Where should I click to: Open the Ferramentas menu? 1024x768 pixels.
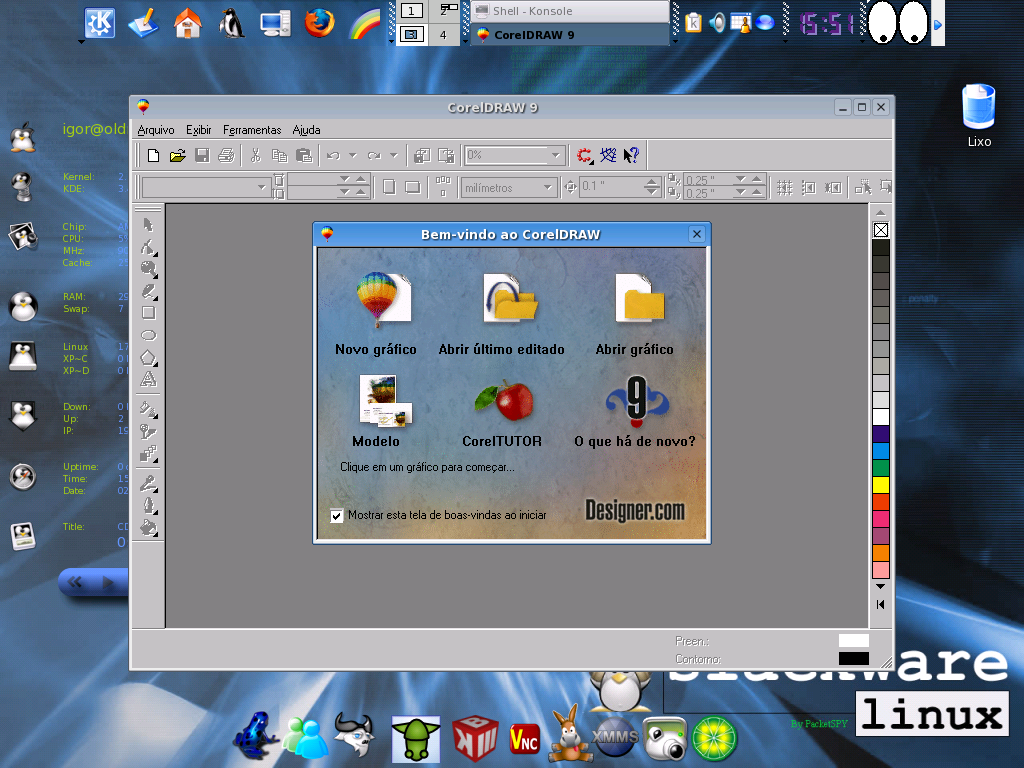coord(252,130)
